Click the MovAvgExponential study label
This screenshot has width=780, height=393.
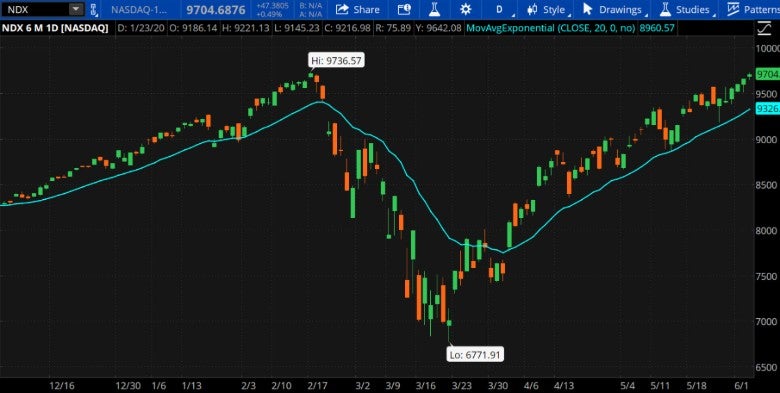[x=550, y=28]
